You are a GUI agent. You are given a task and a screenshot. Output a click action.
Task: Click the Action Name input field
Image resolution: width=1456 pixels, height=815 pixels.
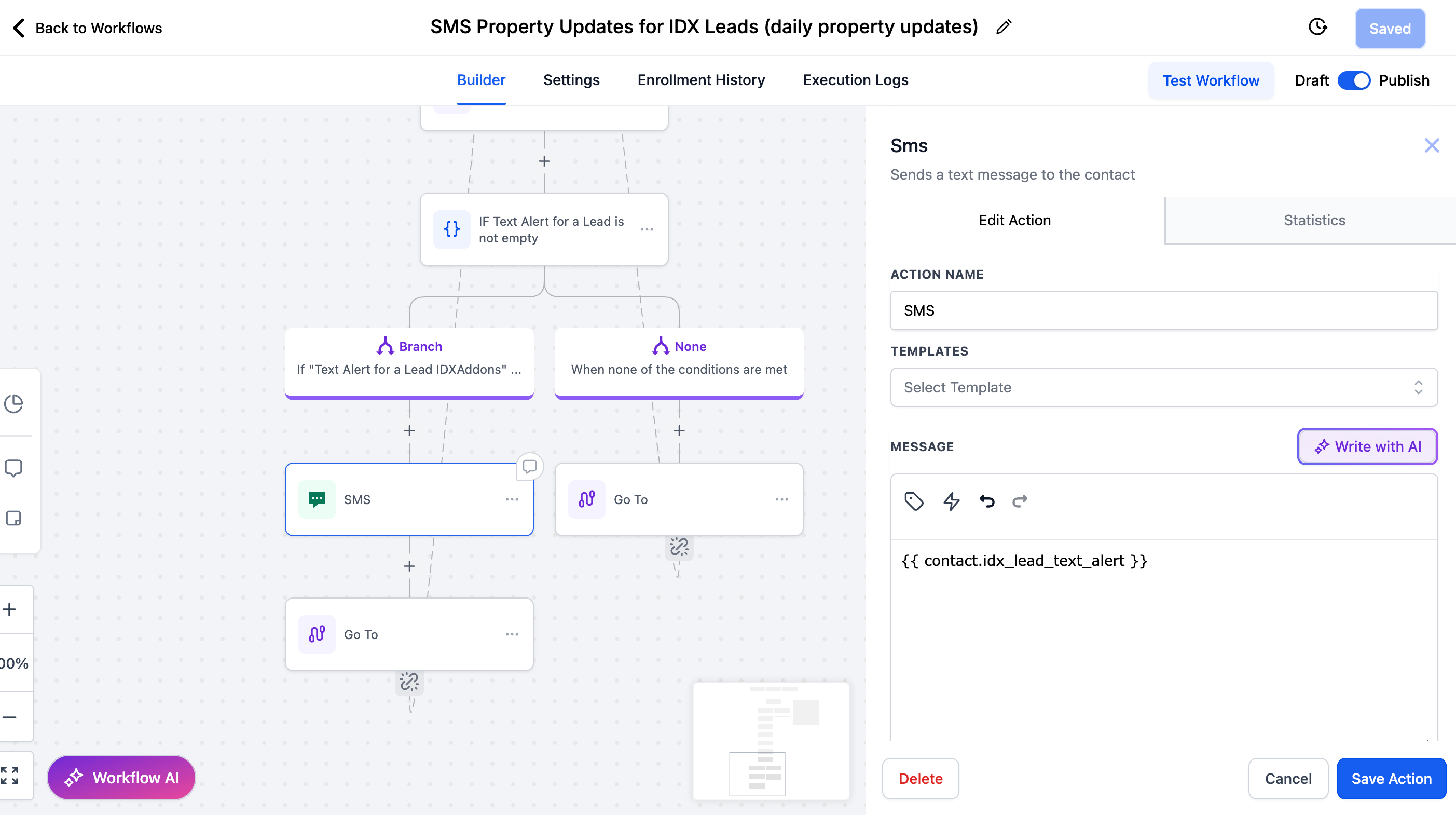1163,310
